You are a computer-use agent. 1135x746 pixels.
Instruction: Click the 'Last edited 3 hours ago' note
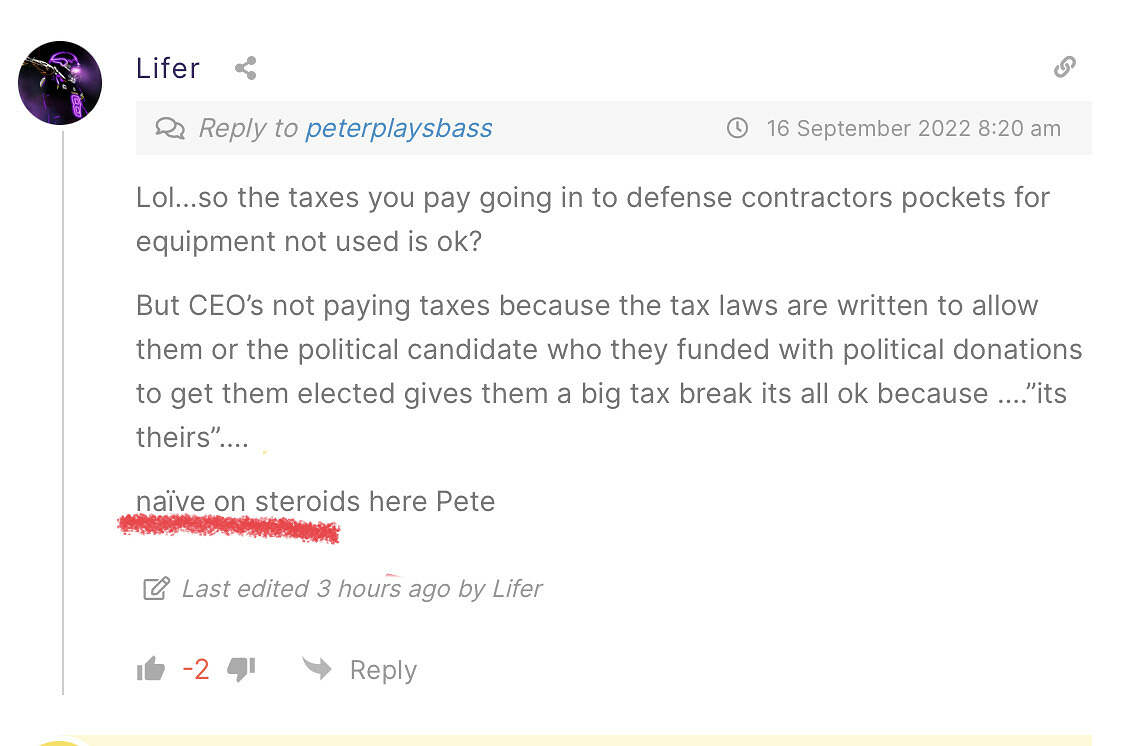(x=361, y=588)
